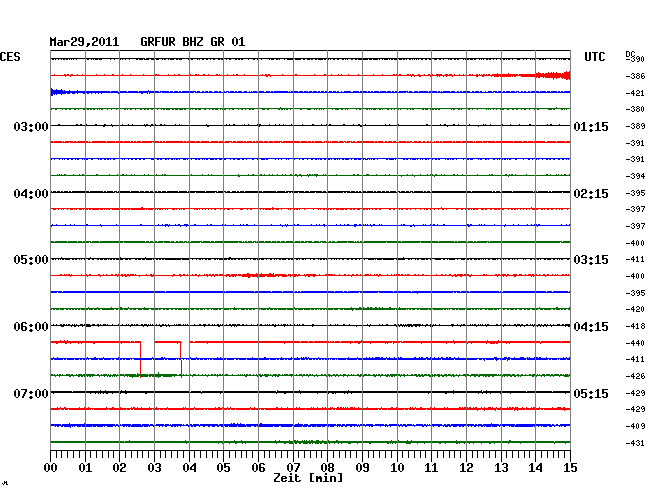The width and height of the screenshot is (650, 494).
Task: Select the "04:00" local time label
Action: [x=31, y=194]
